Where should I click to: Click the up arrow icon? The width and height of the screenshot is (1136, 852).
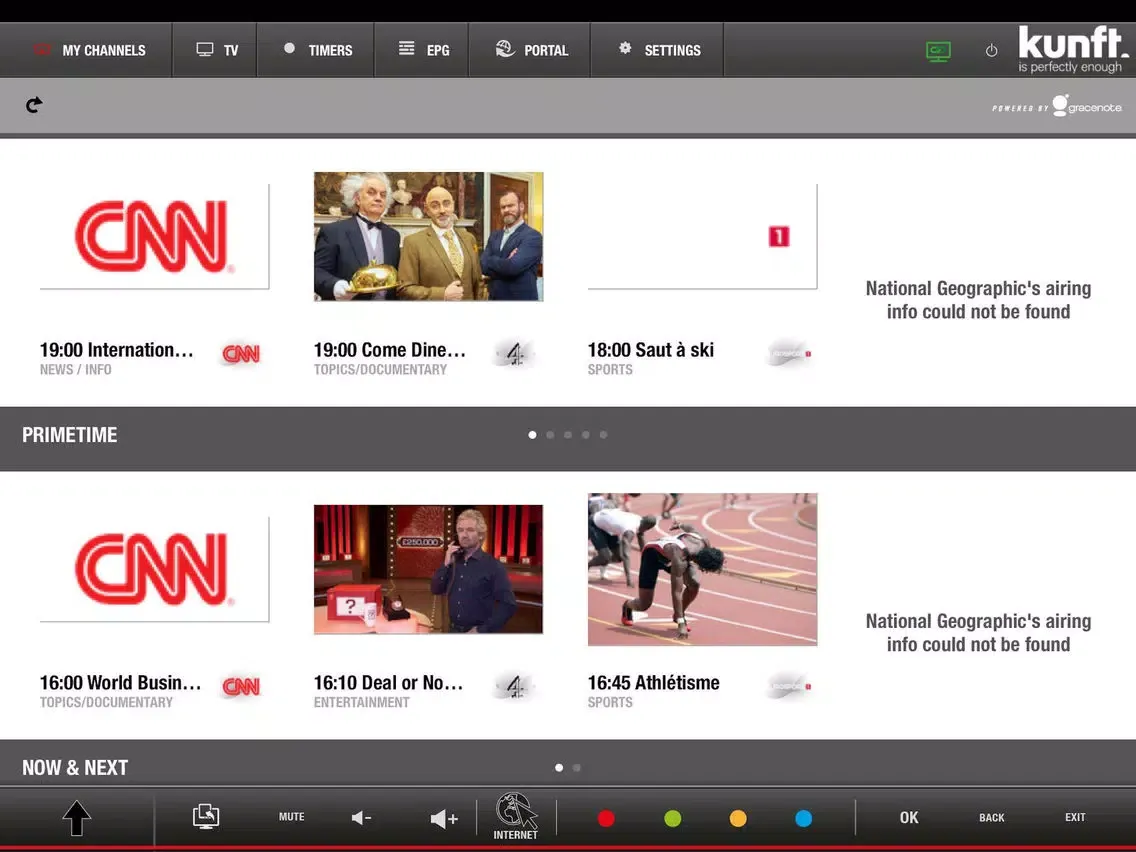click(x=77, y=819)
